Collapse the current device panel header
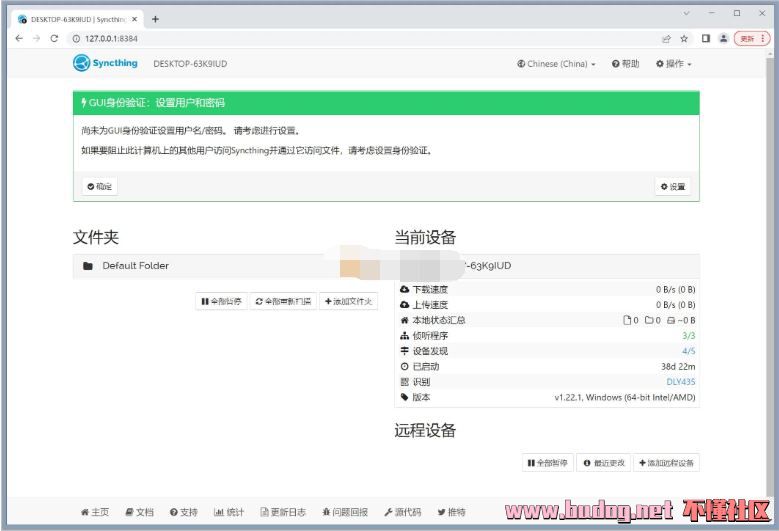The height and width of the screenshot is (531, 779). [547, 266]
